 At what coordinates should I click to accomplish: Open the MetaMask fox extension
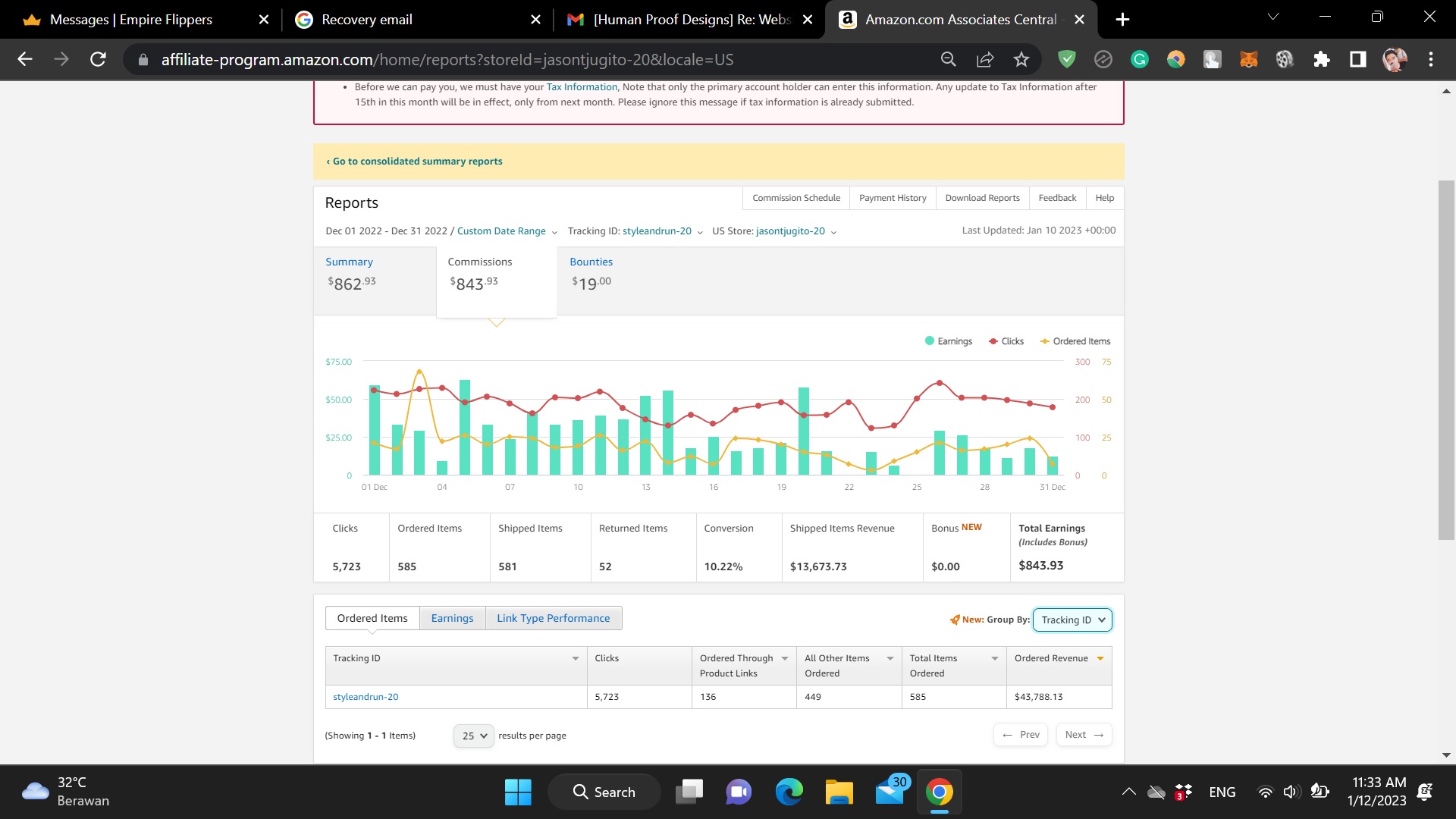point(1248,59)
